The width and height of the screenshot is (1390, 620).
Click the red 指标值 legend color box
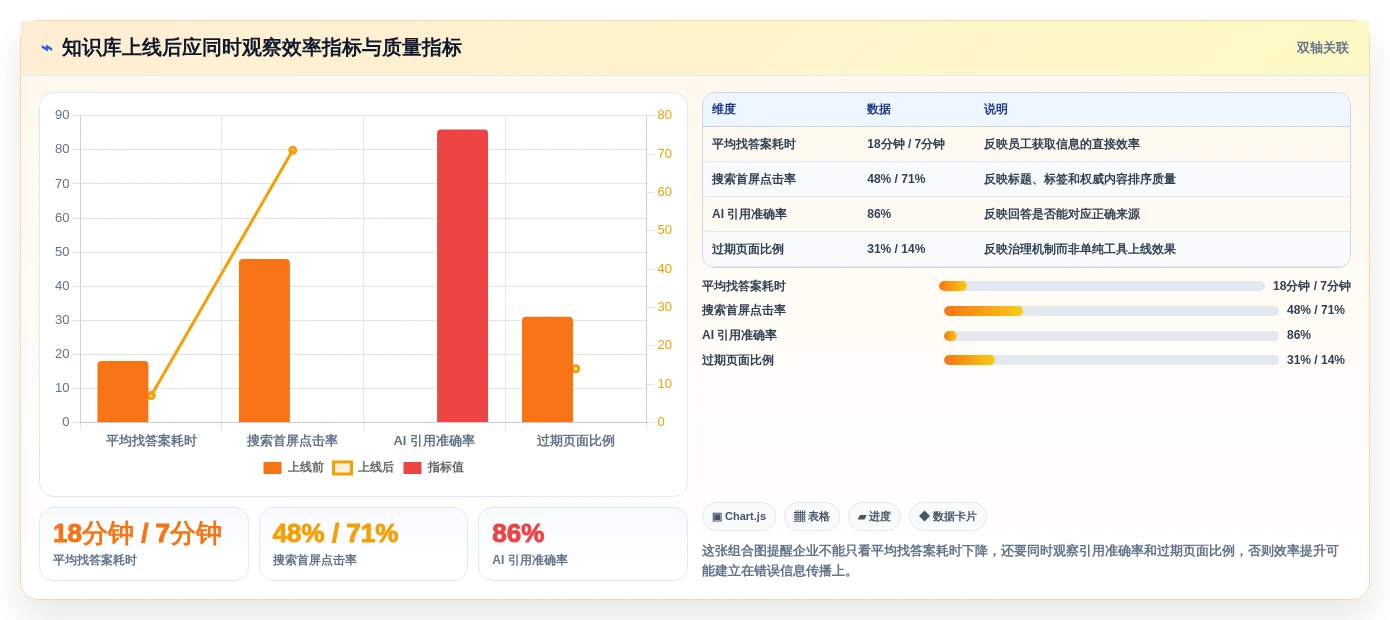[x=412, y=468]
